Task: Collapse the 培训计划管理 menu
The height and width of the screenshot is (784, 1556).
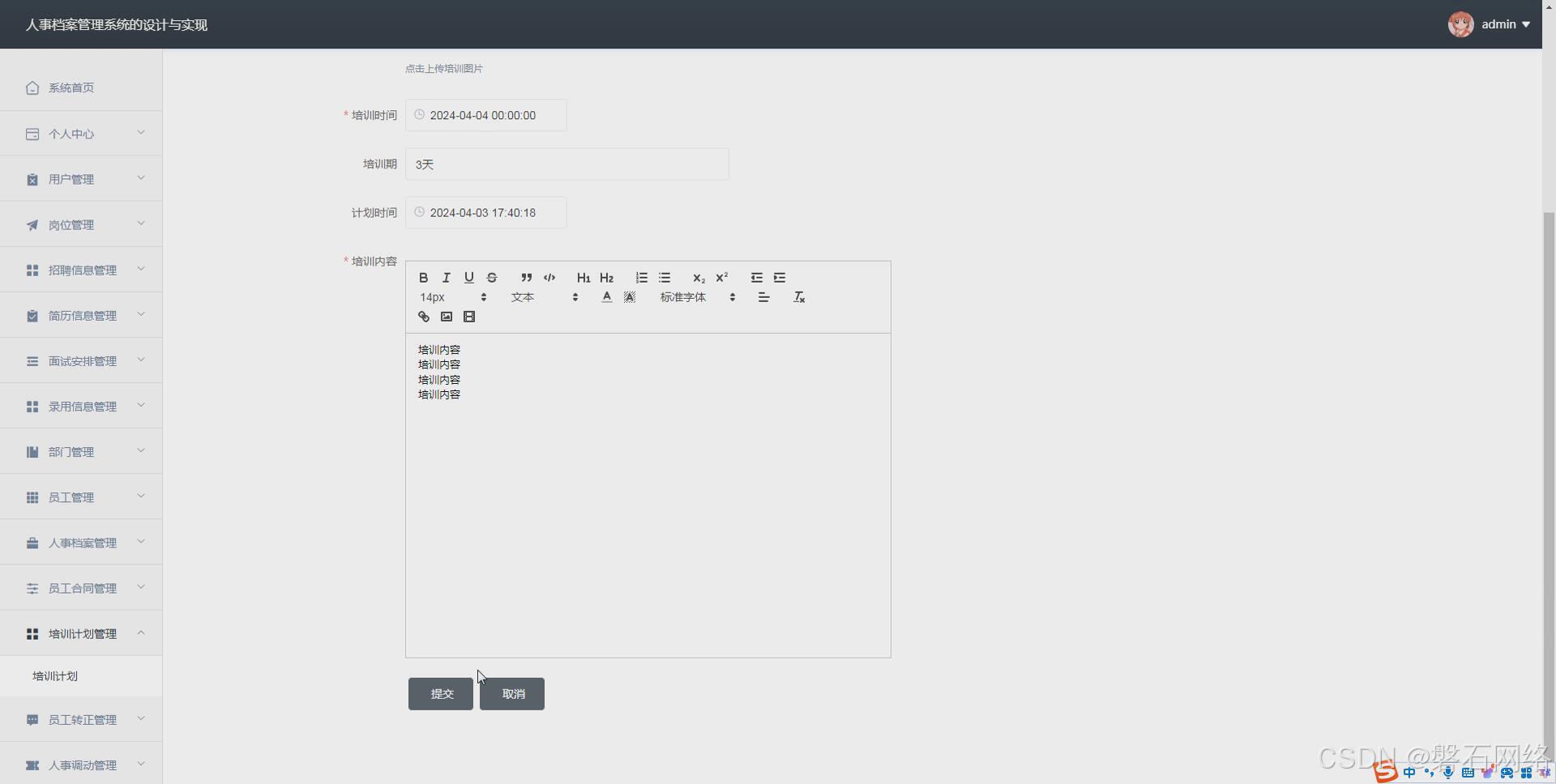Action: tap(81, 633)
